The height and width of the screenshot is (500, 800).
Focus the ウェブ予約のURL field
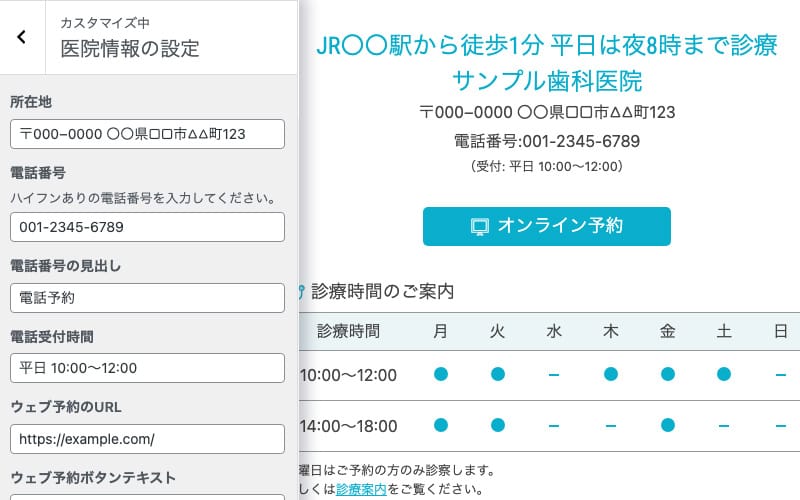(x=147, y=438)
